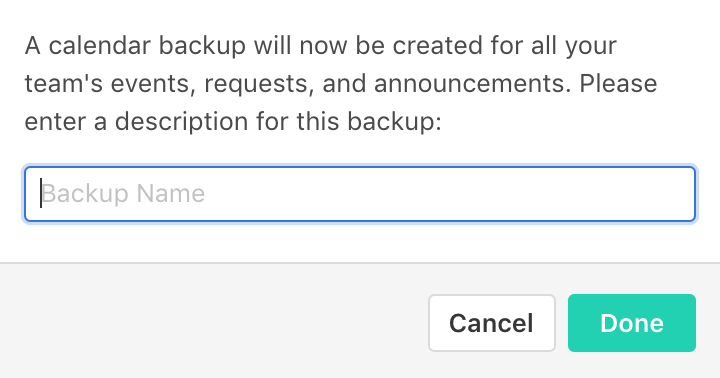
Task: Click the text "team's events, requests"
Action: pos(169,84)
